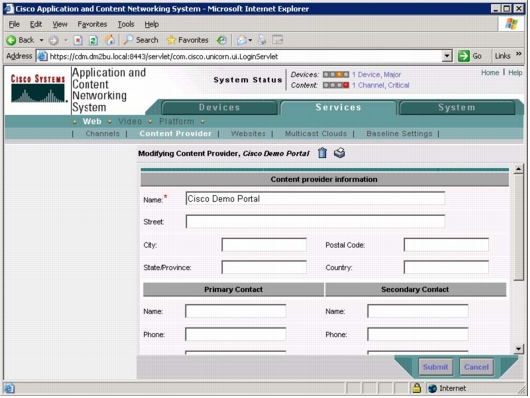The height and width of the screenshot is (398, 530).
Task: Open the Content Provider section
Action: pos(175,134)
